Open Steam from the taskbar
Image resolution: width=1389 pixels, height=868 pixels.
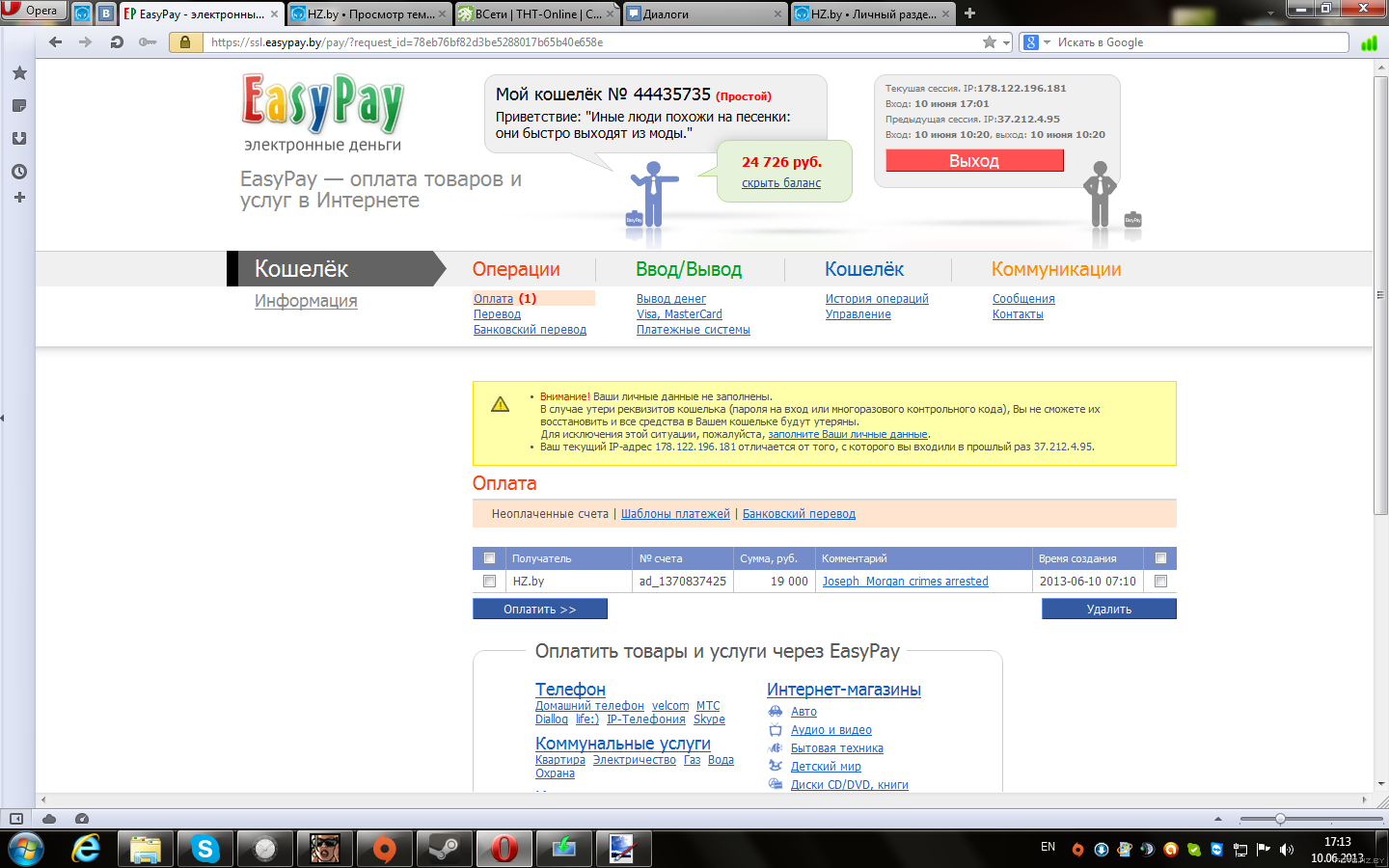tap(444, 849)
